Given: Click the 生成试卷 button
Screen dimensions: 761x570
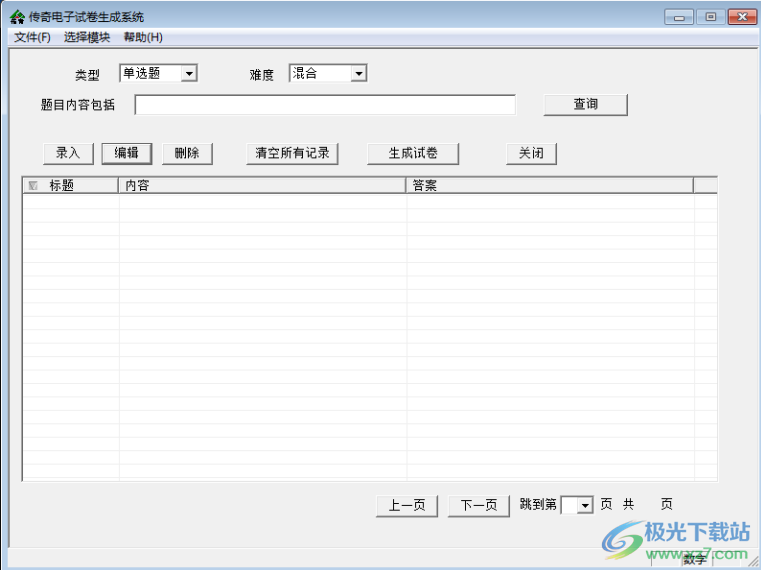Looking at the screenshot, I should [x=413, y=153].
